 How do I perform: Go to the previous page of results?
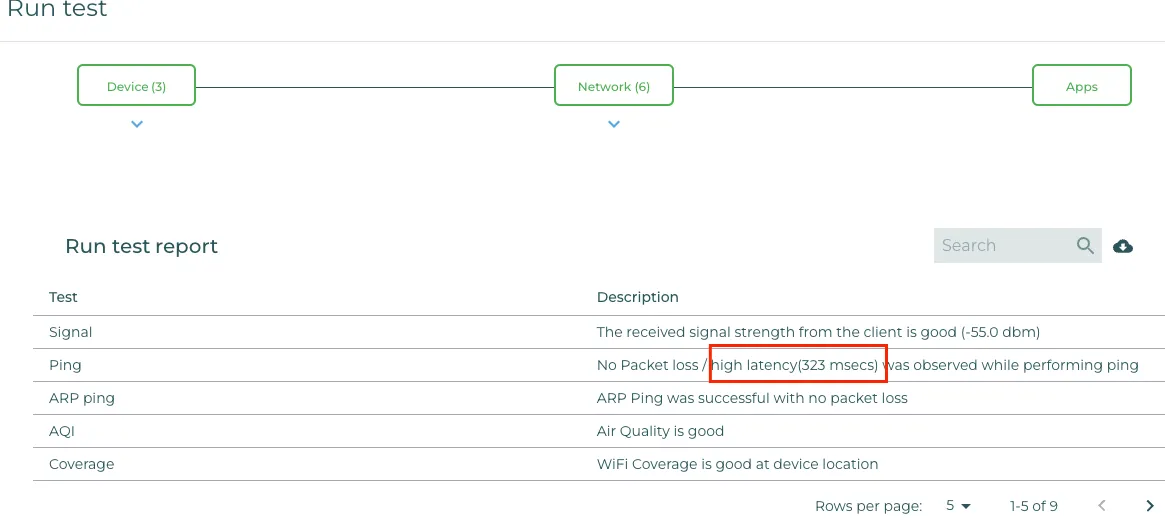(x=1102, y=506)
